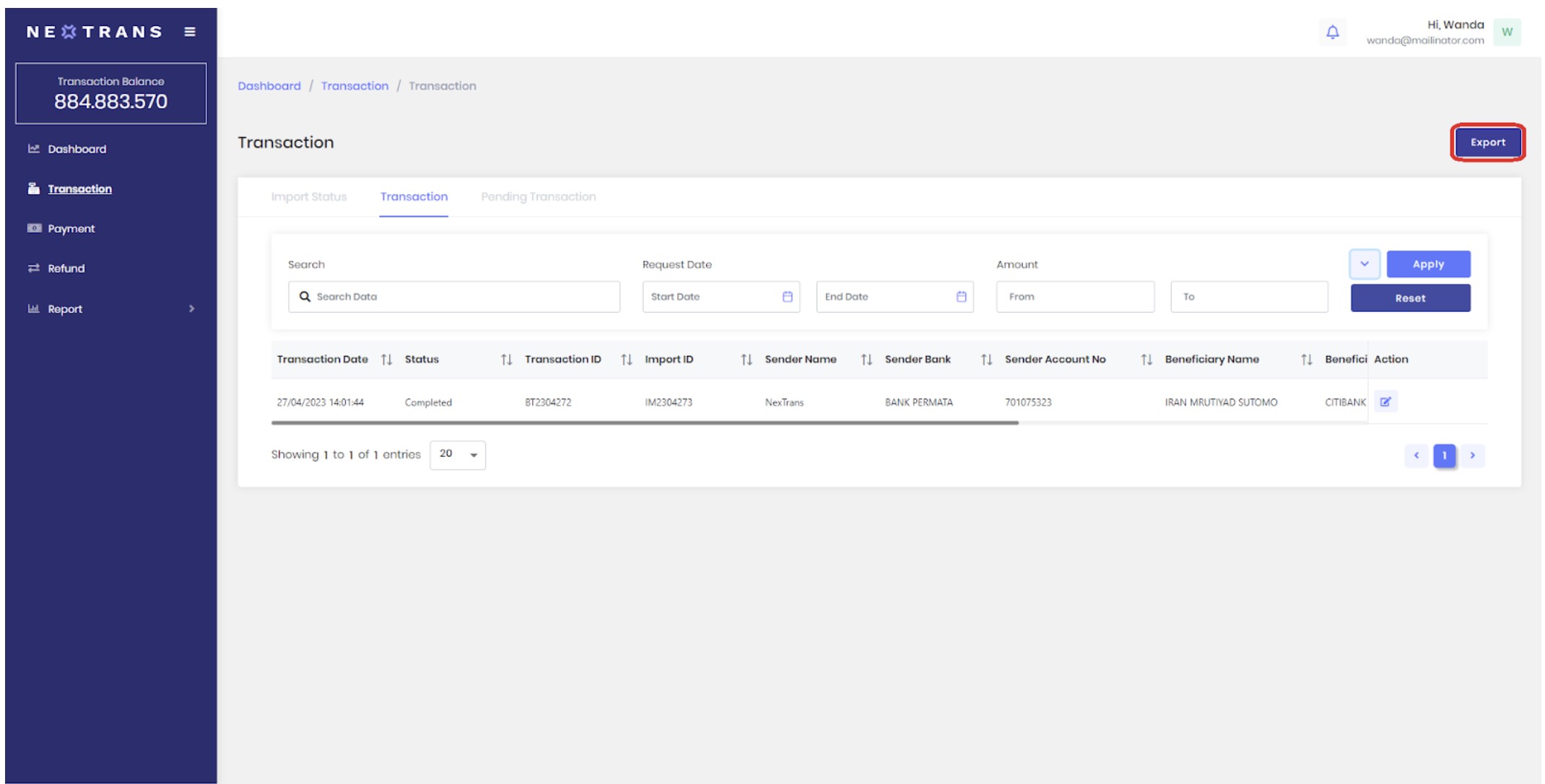Sort by Sender Bank arrows icon
The width and height of the screenshot is (1545, 784).
986,360
